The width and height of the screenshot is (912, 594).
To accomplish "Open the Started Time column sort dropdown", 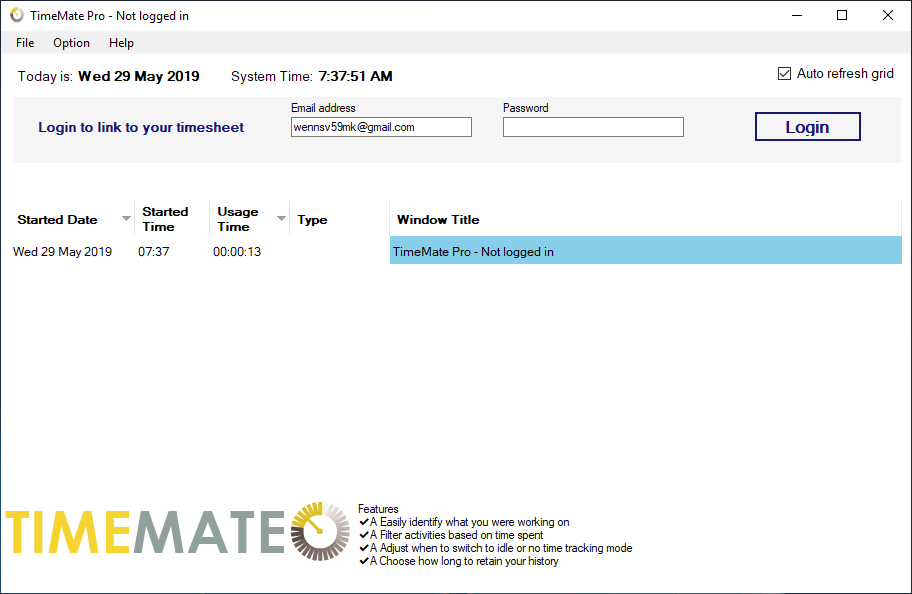I will click(198, 218).
